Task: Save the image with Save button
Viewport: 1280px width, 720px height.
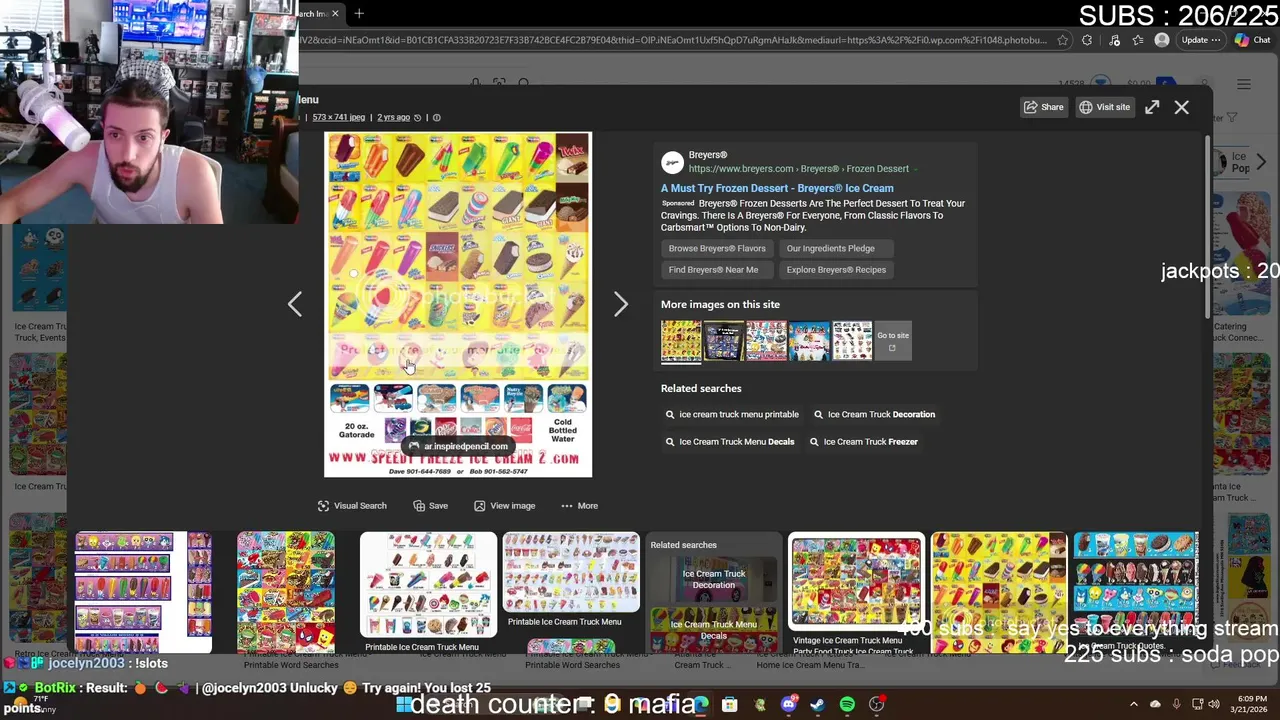Action: pyautogui.click(x=430, y=506)
